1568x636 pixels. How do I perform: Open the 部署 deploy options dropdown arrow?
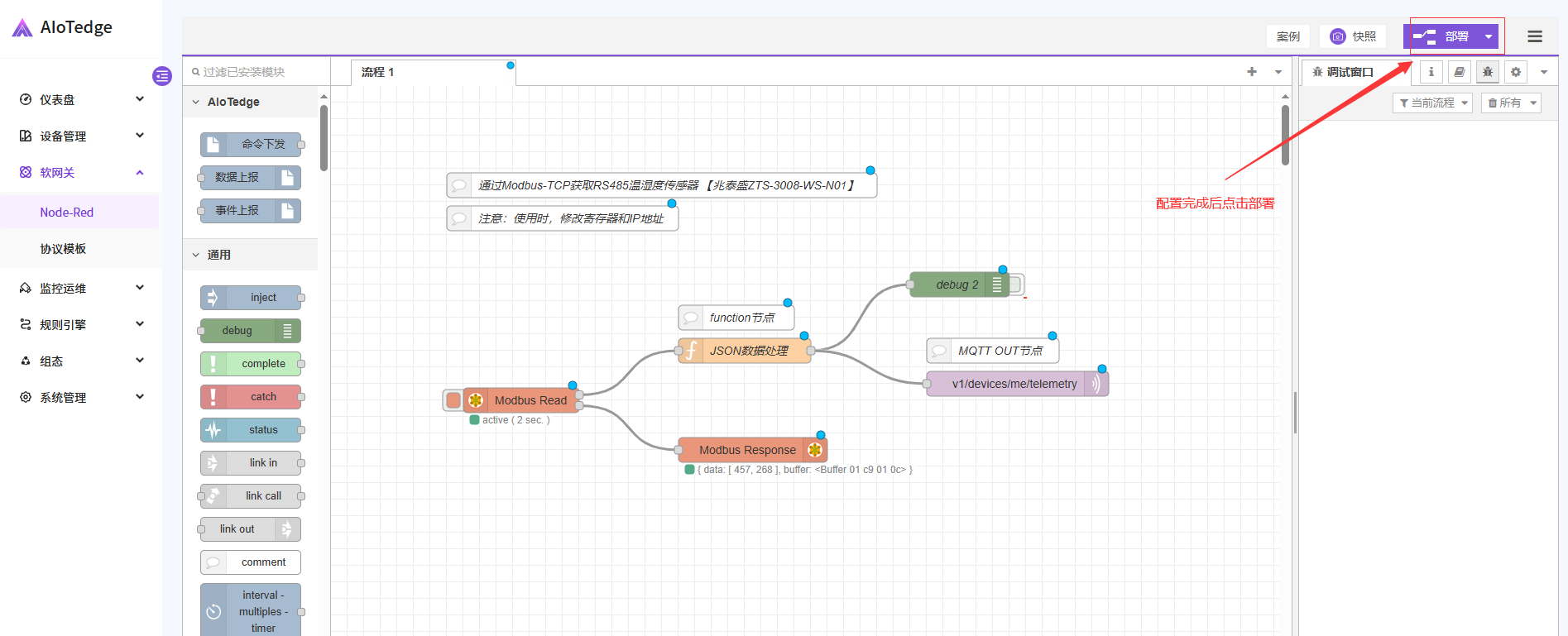pyautogui.click(x=1488, y=36)
